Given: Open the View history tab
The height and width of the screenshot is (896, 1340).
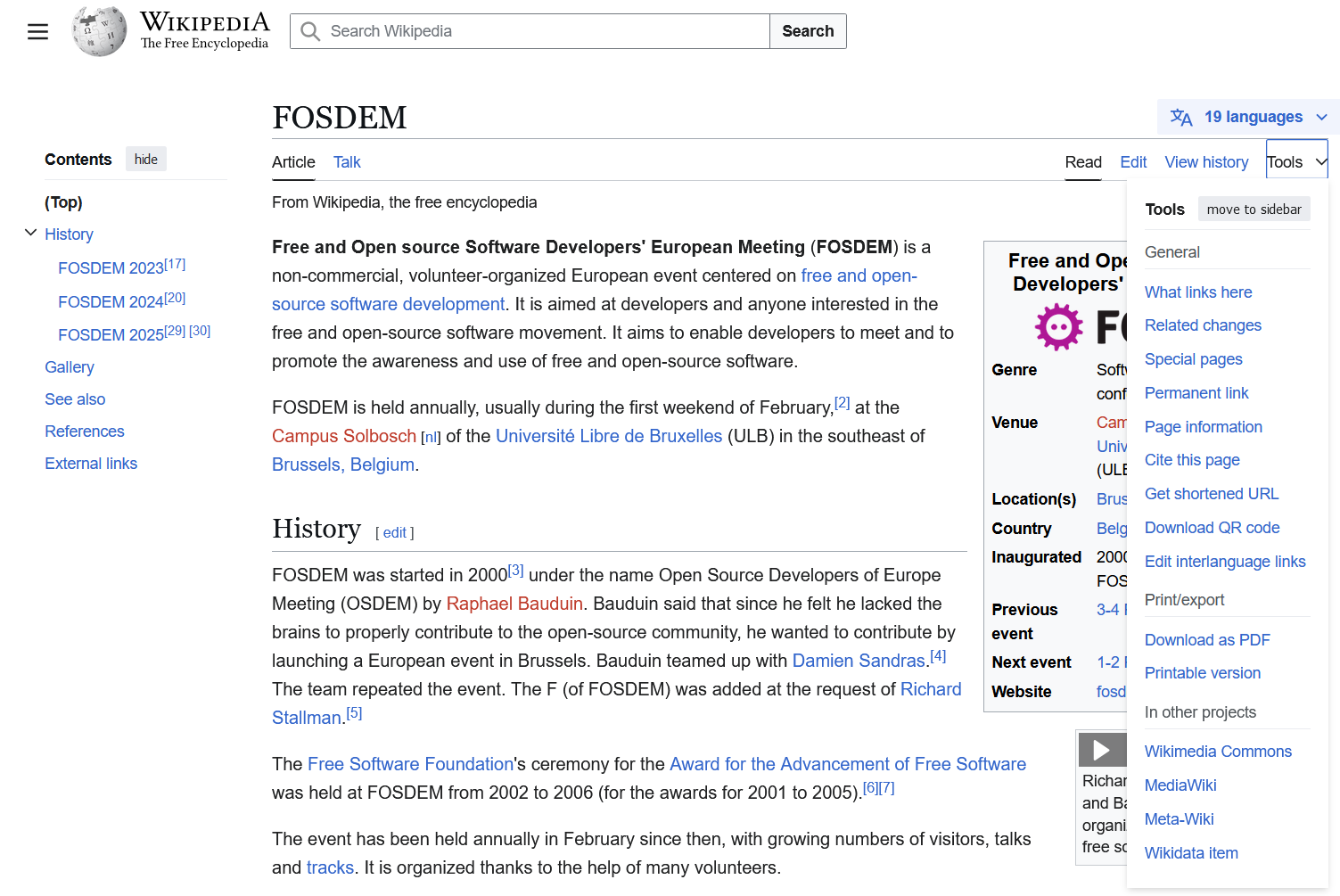Looking at the screenshot, I should click(1206, 162).
